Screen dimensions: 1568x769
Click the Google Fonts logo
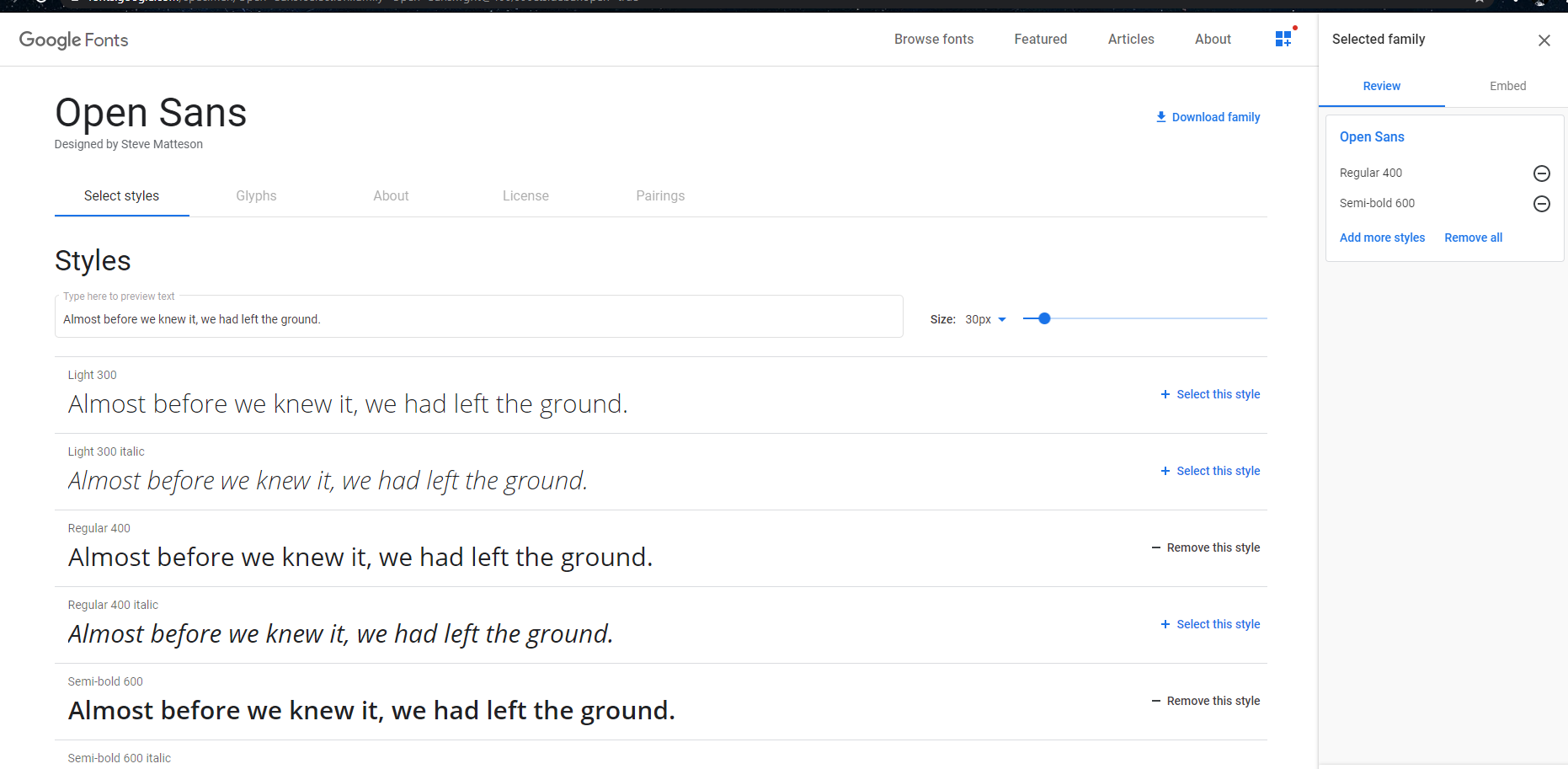(74, 40)
